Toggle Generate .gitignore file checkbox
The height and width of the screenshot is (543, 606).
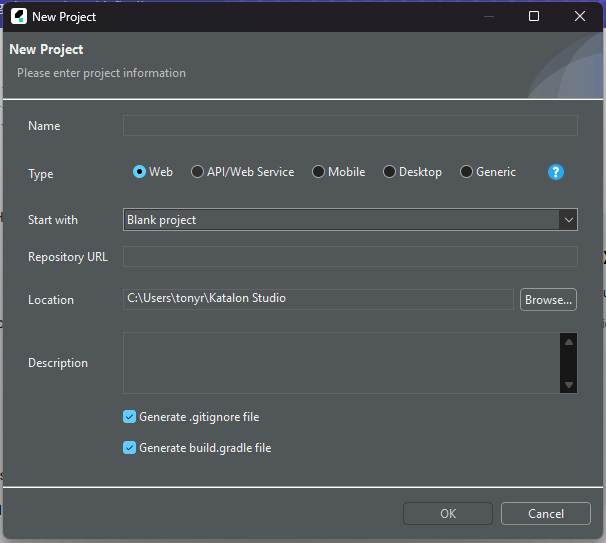point(130,417)
